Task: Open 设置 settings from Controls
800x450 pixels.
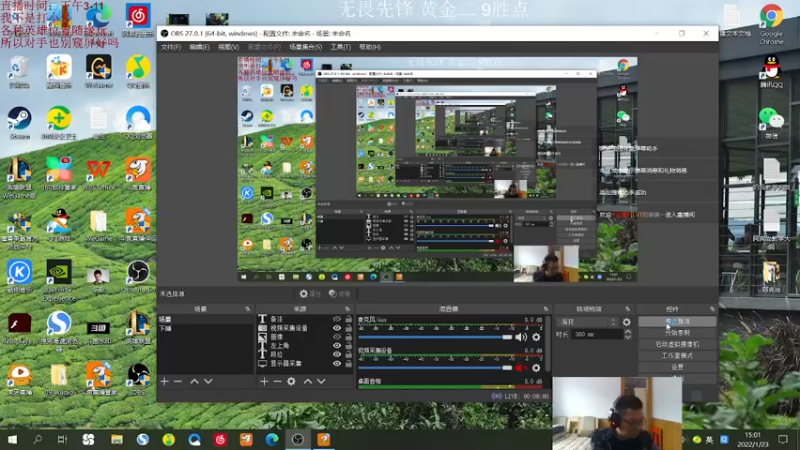Action: coord(677,367)
